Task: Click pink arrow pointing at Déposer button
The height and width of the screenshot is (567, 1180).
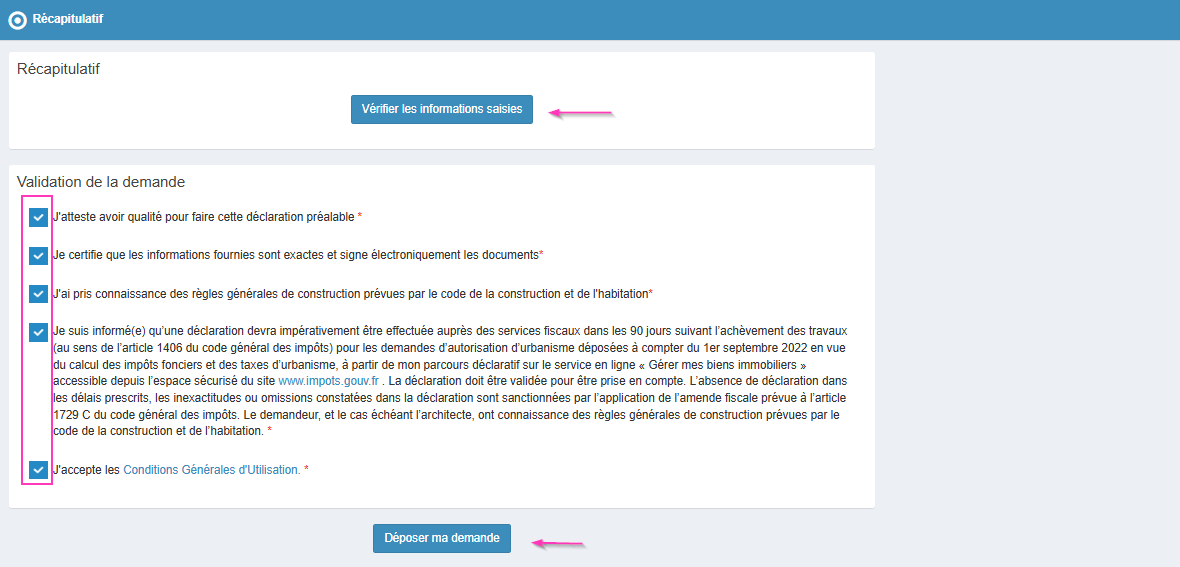Action: pos(556,544)
